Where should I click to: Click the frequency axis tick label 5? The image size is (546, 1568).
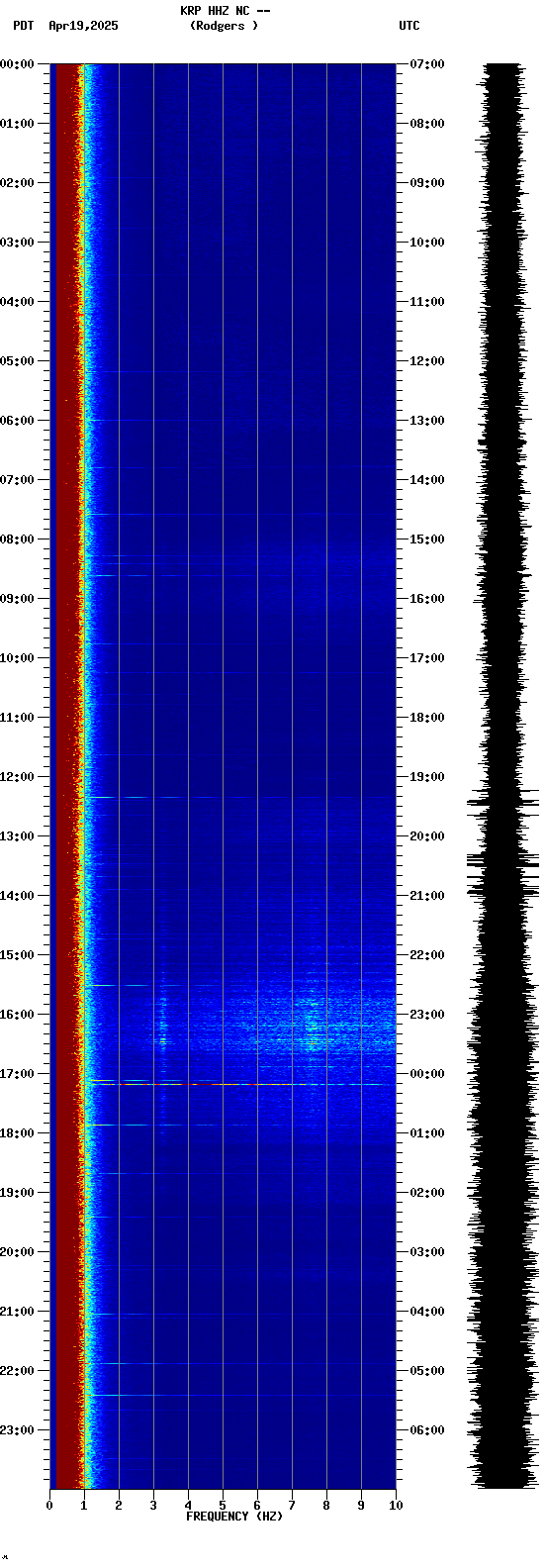[223, 1506]
